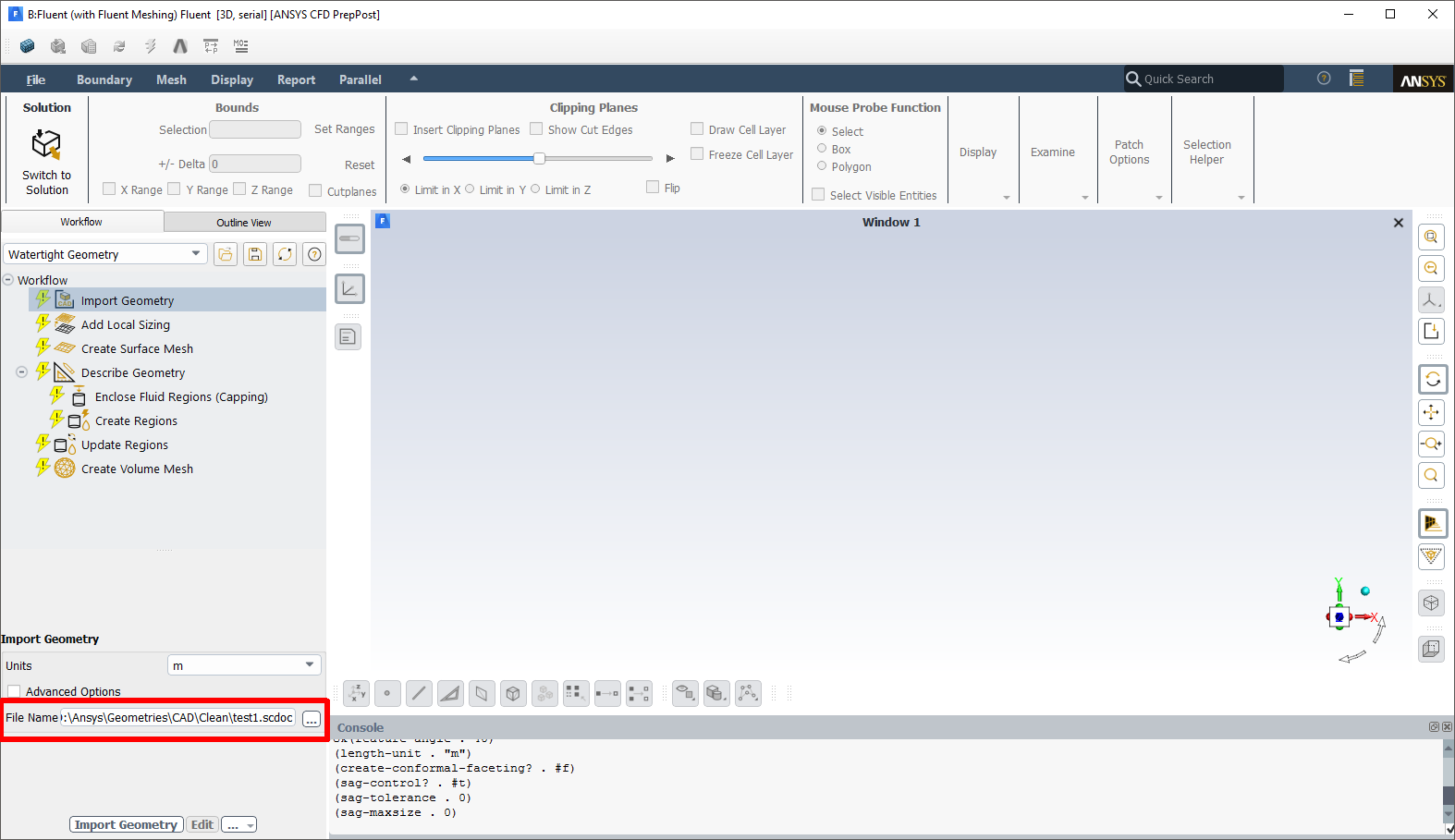The image size is (1455, 840).
Task: Click the reset workflow icon
Action: [x=285, y=254]
